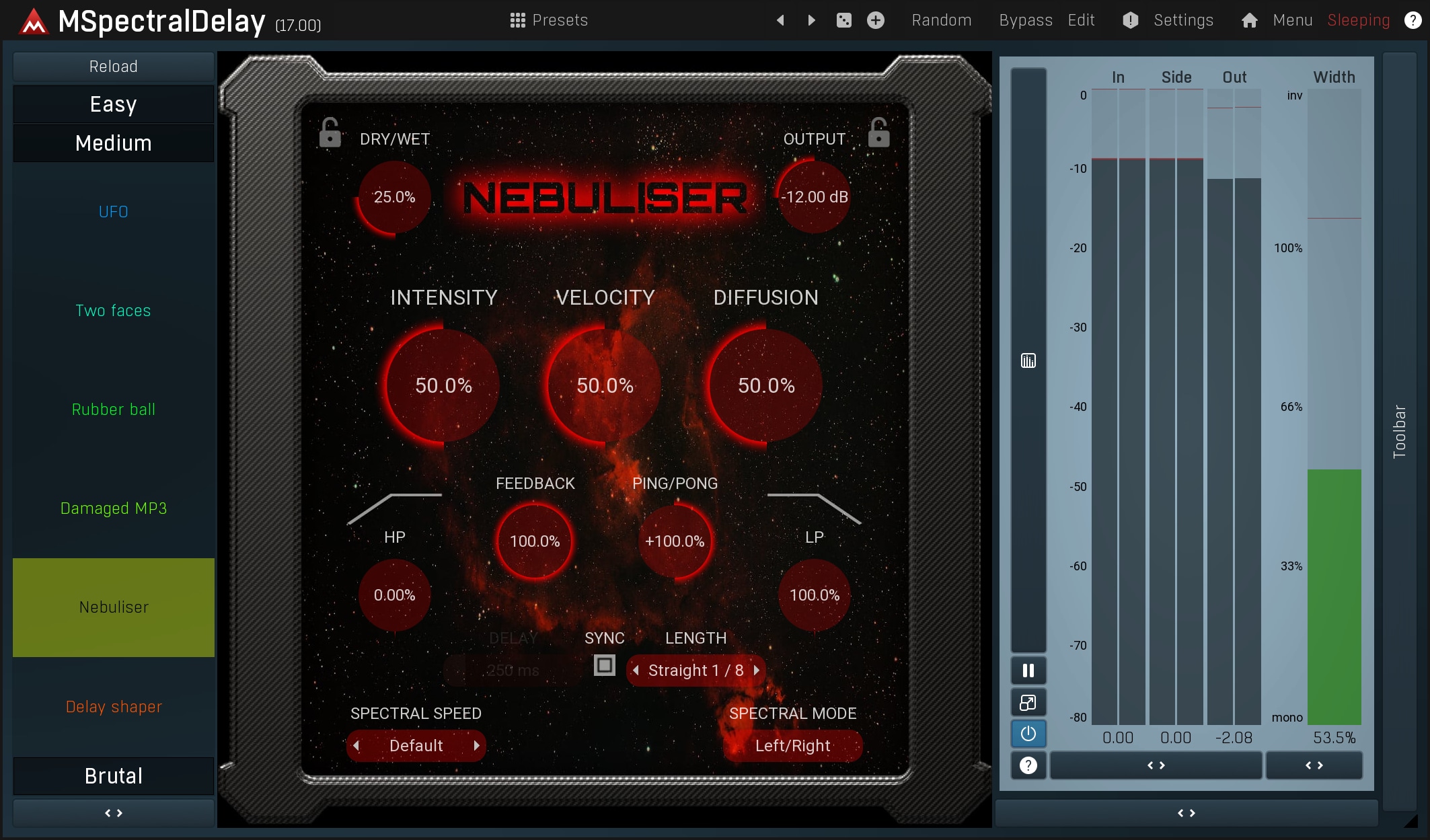Click the meter popup window icon
This screenshot has width=1430, height=840.
(1028, 703)
